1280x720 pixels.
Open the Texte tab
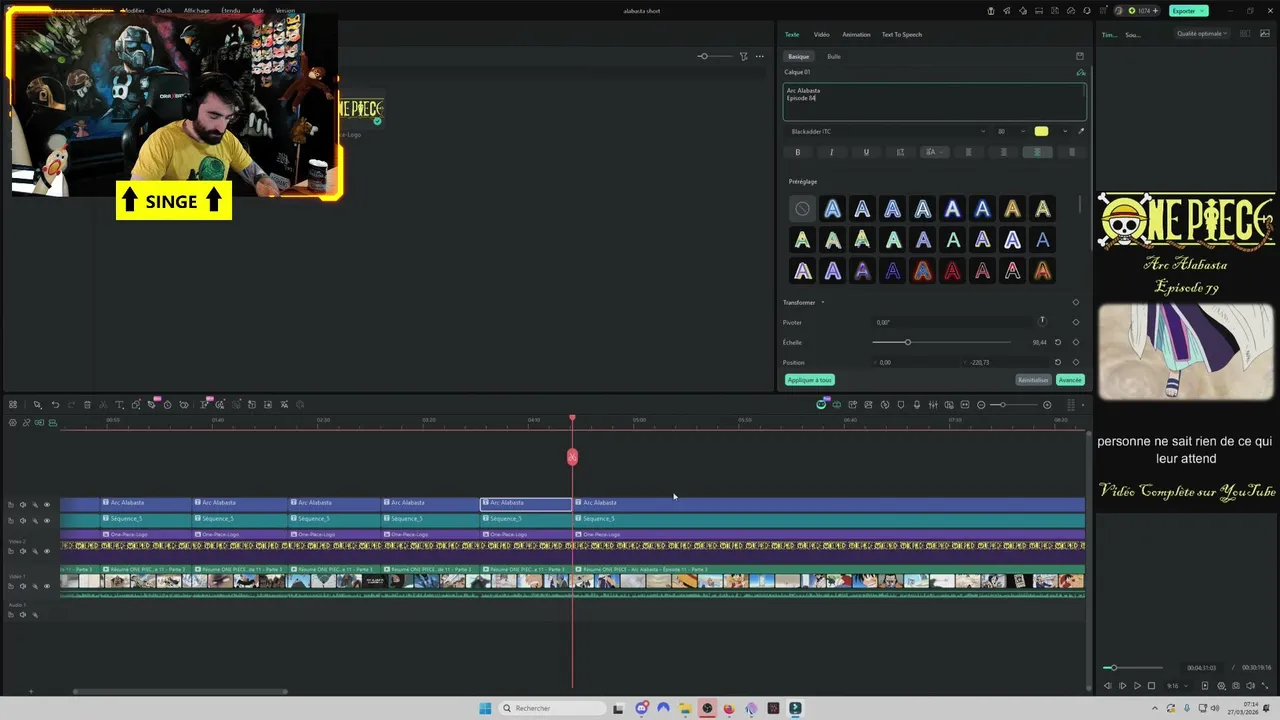click(792, 34)
